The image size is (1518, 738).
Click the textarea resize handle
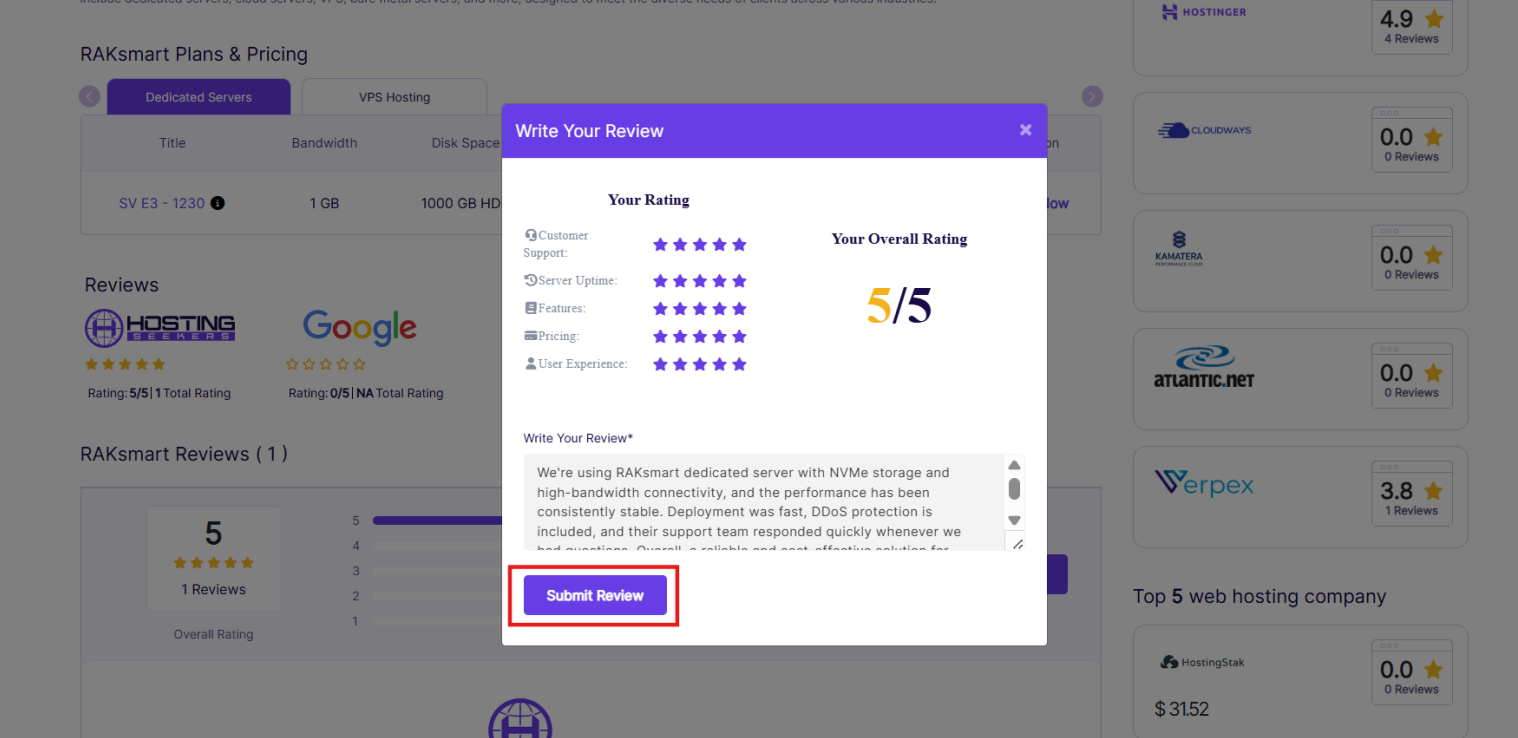pyautogui.click(x=1017, y=544)
